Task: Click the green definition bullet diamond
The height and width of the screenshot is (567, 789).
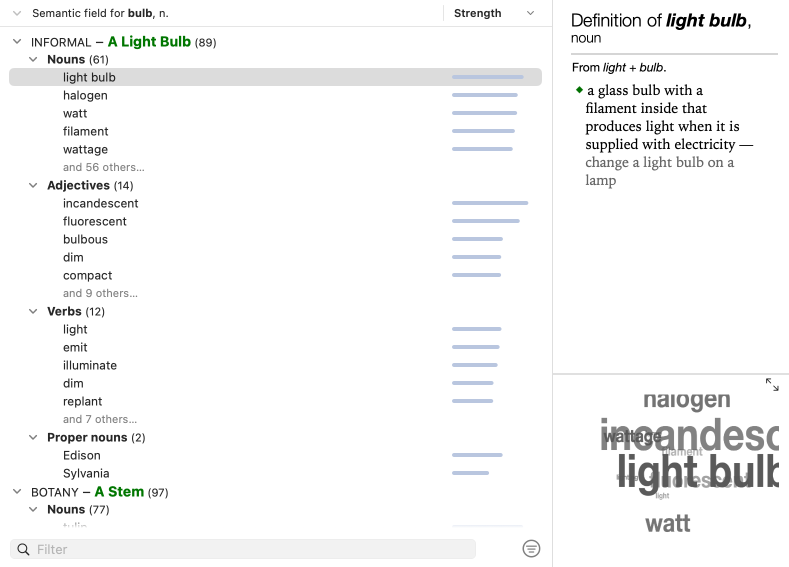Action: pos(578,90)
